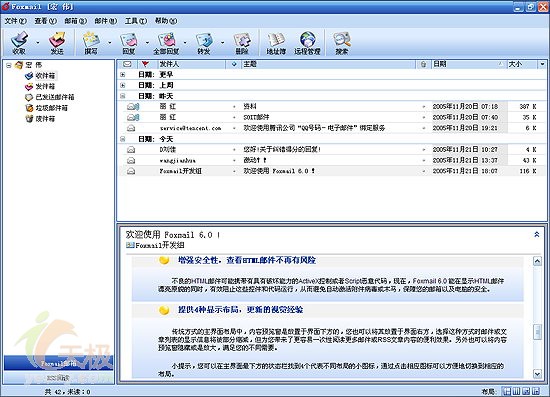This screenshot has height=397, width=550.
Task: Click the 收取 receive mail toolbar icon
Action: point(19,42)
